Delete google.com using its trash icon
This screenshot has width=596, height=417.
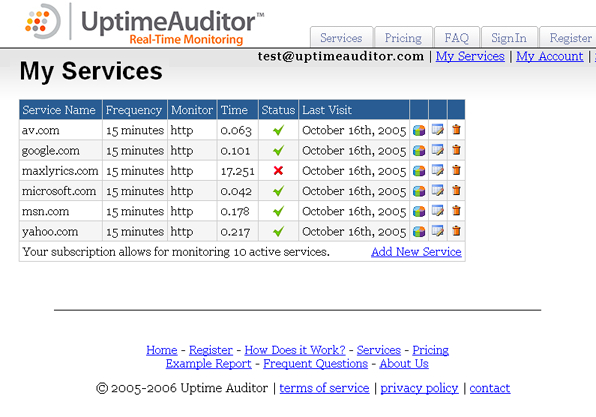click(457, 150)
